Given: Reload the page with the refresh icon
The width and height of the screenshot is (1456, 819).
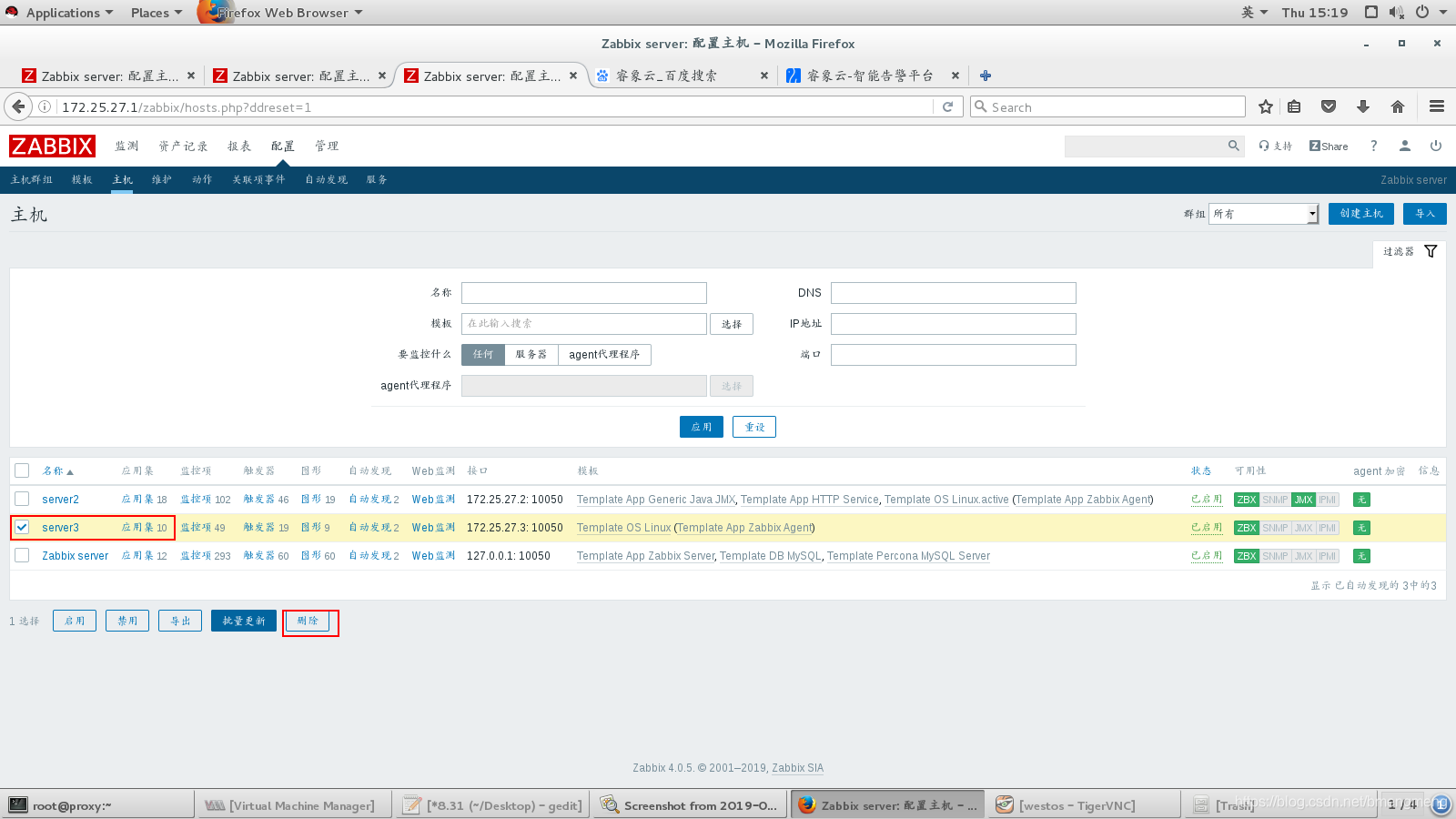Looking at the screenshot, I should (x=947, y=106).
